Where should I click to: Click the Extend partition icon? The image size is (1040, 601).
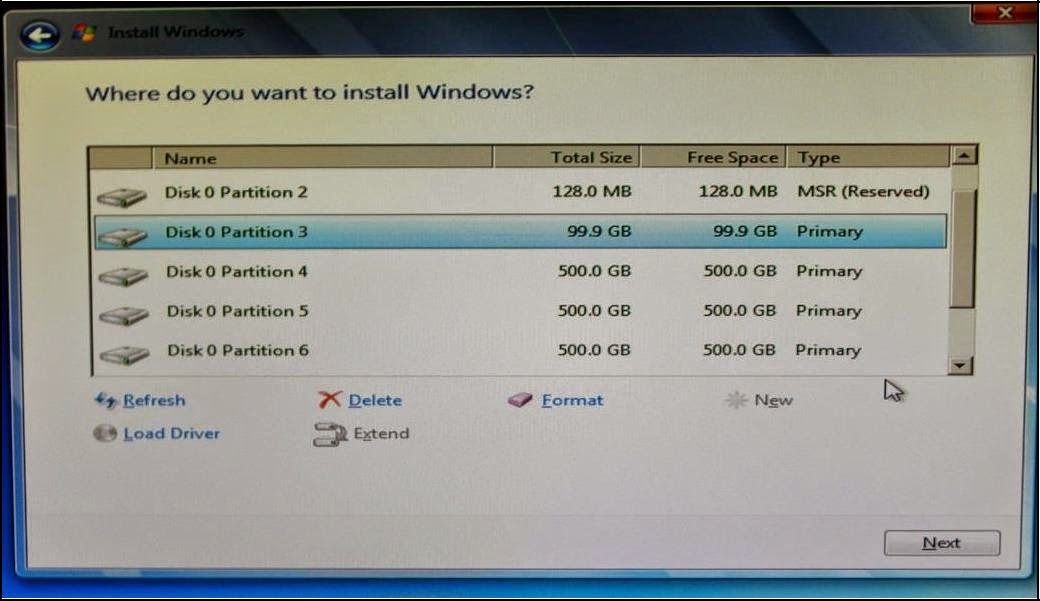pyautogui.click(x=330, y=434)
